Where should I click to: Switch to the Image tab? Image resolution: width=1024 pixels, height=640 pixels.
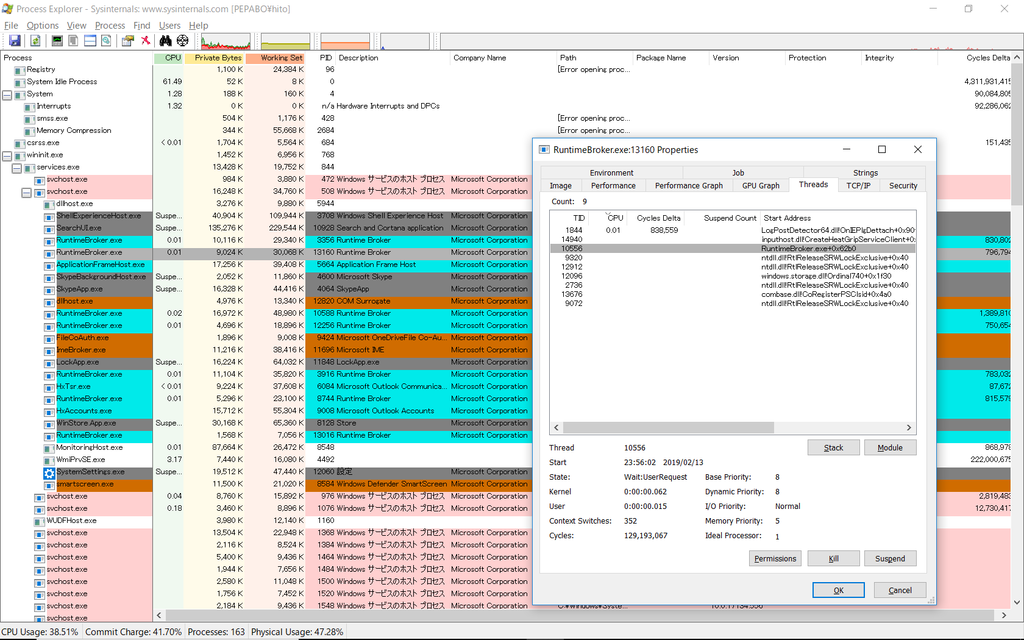[560, 185]
